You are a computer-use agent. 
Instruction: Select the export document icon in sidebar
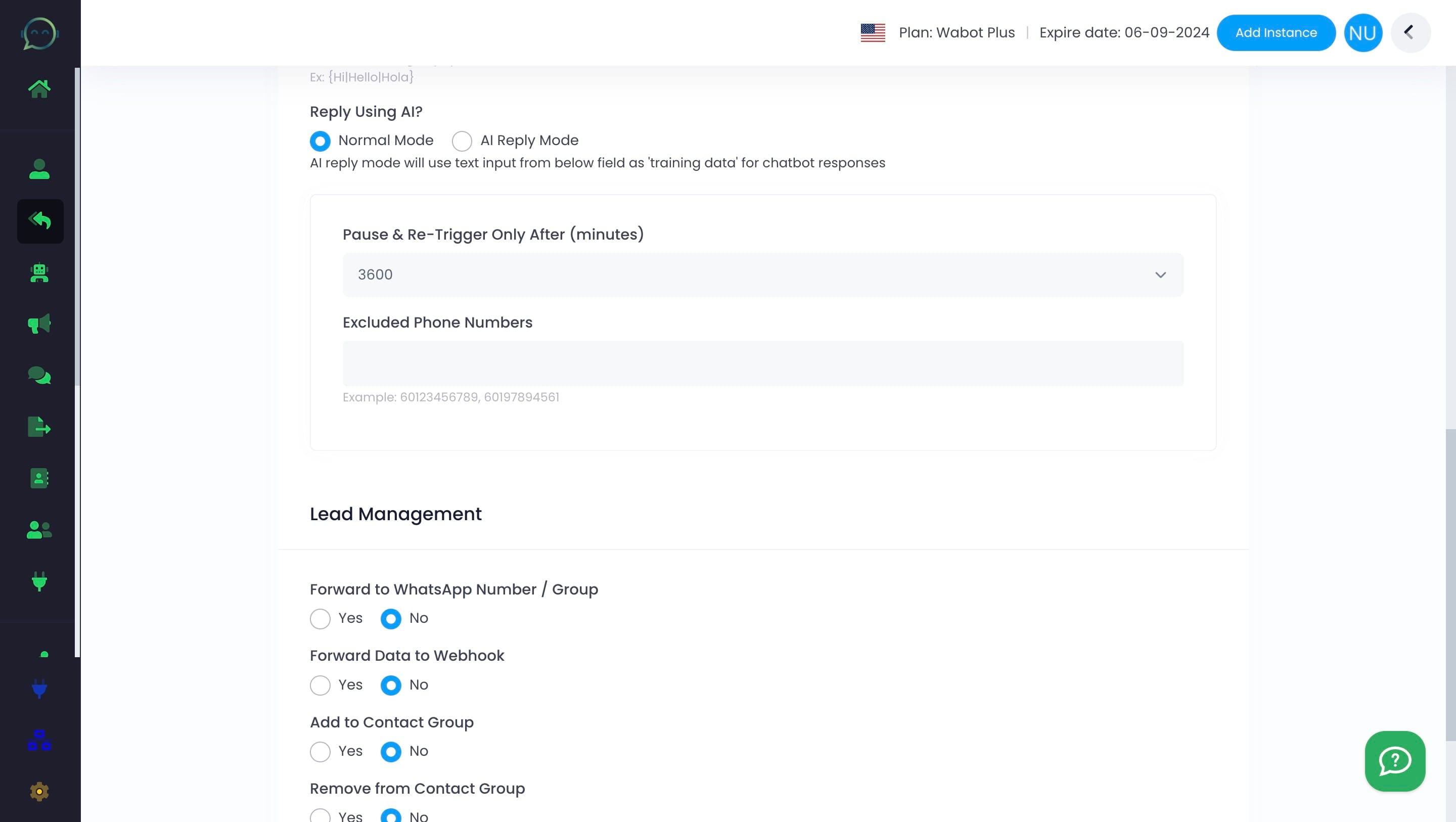coord(39,427)
